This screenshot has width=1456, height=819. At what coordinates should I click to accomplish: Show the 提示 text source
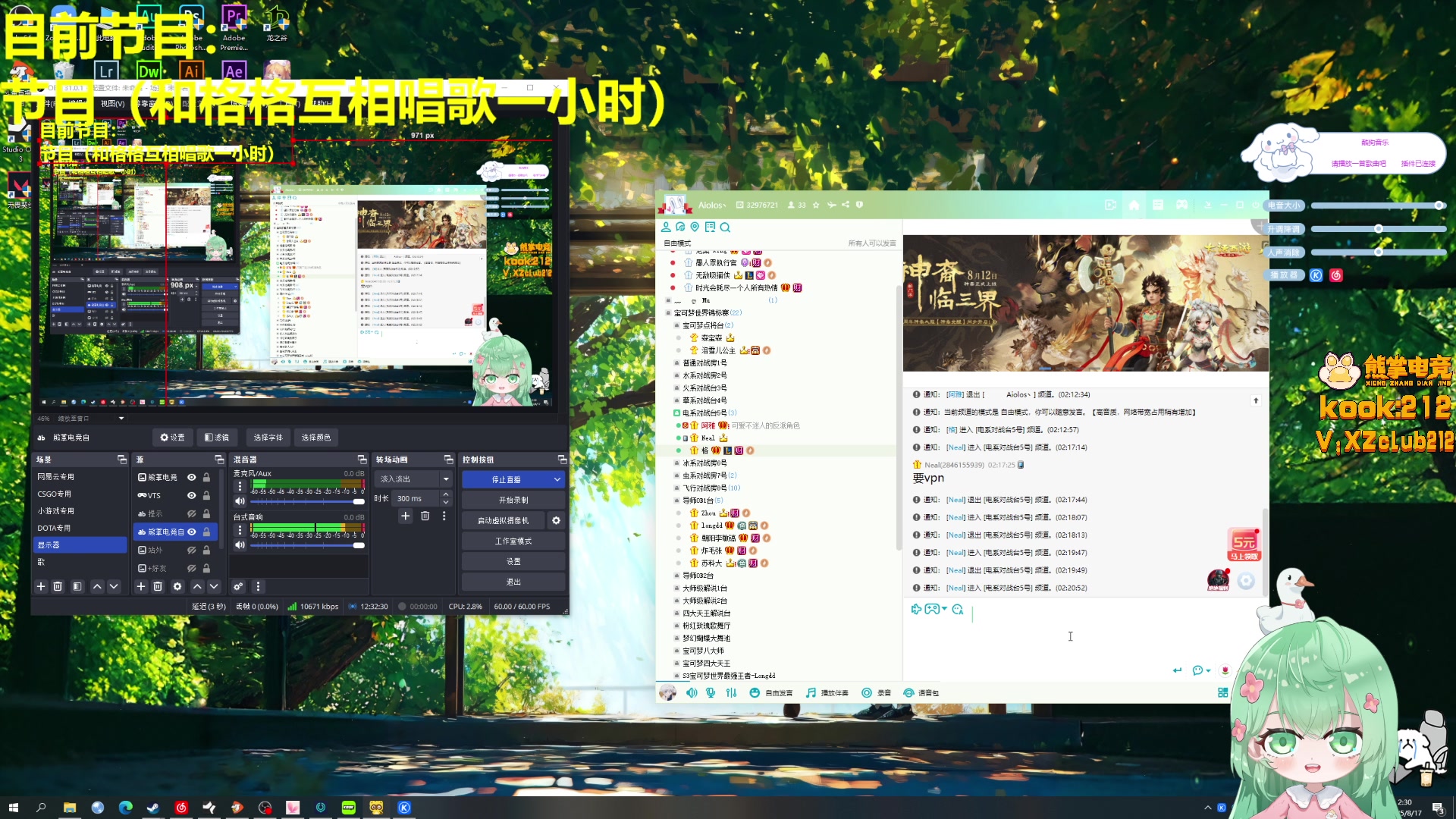192,513
